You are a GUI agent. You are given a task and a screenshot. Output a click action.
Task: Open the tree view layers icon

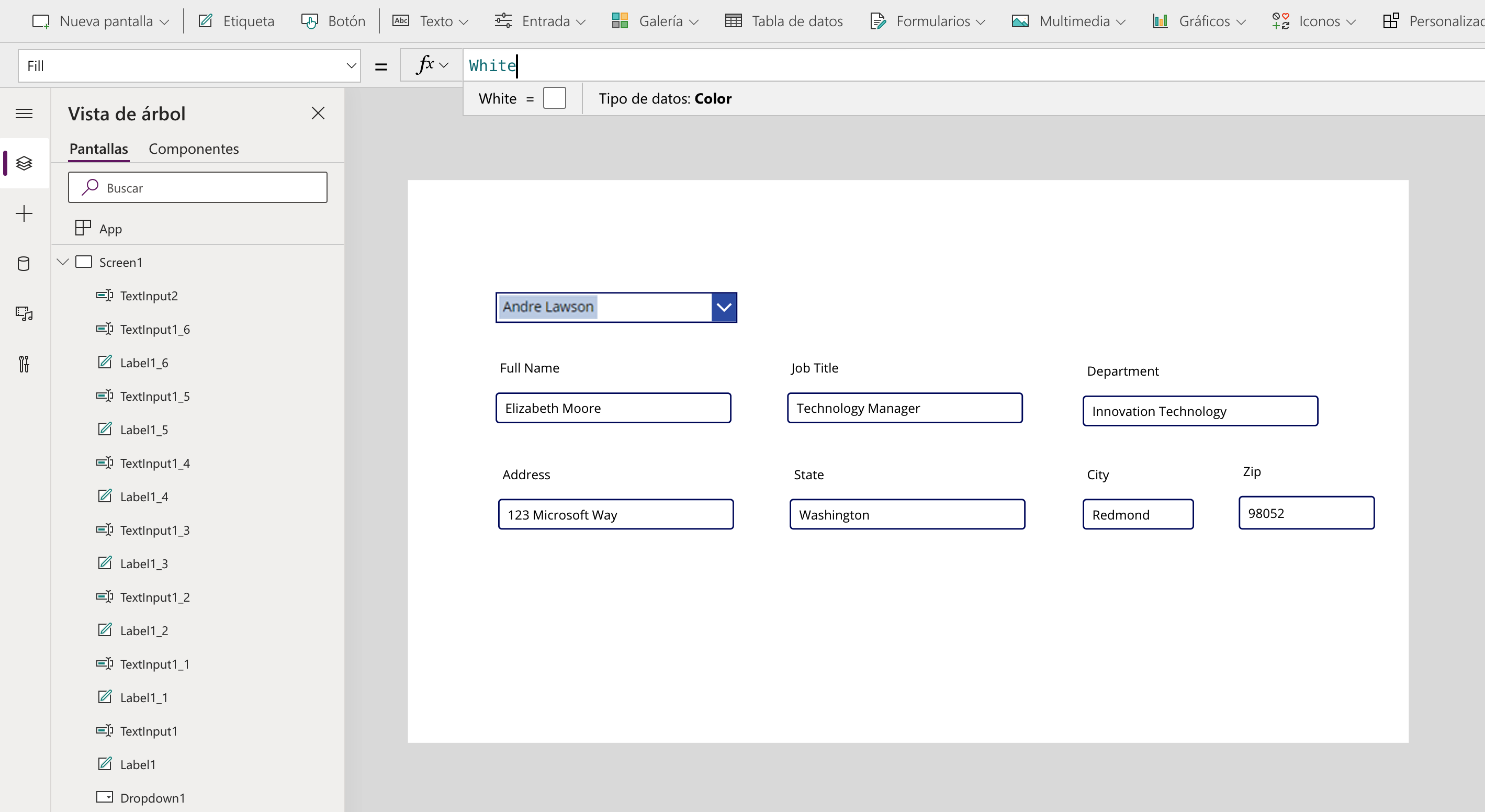click(24, 163)
